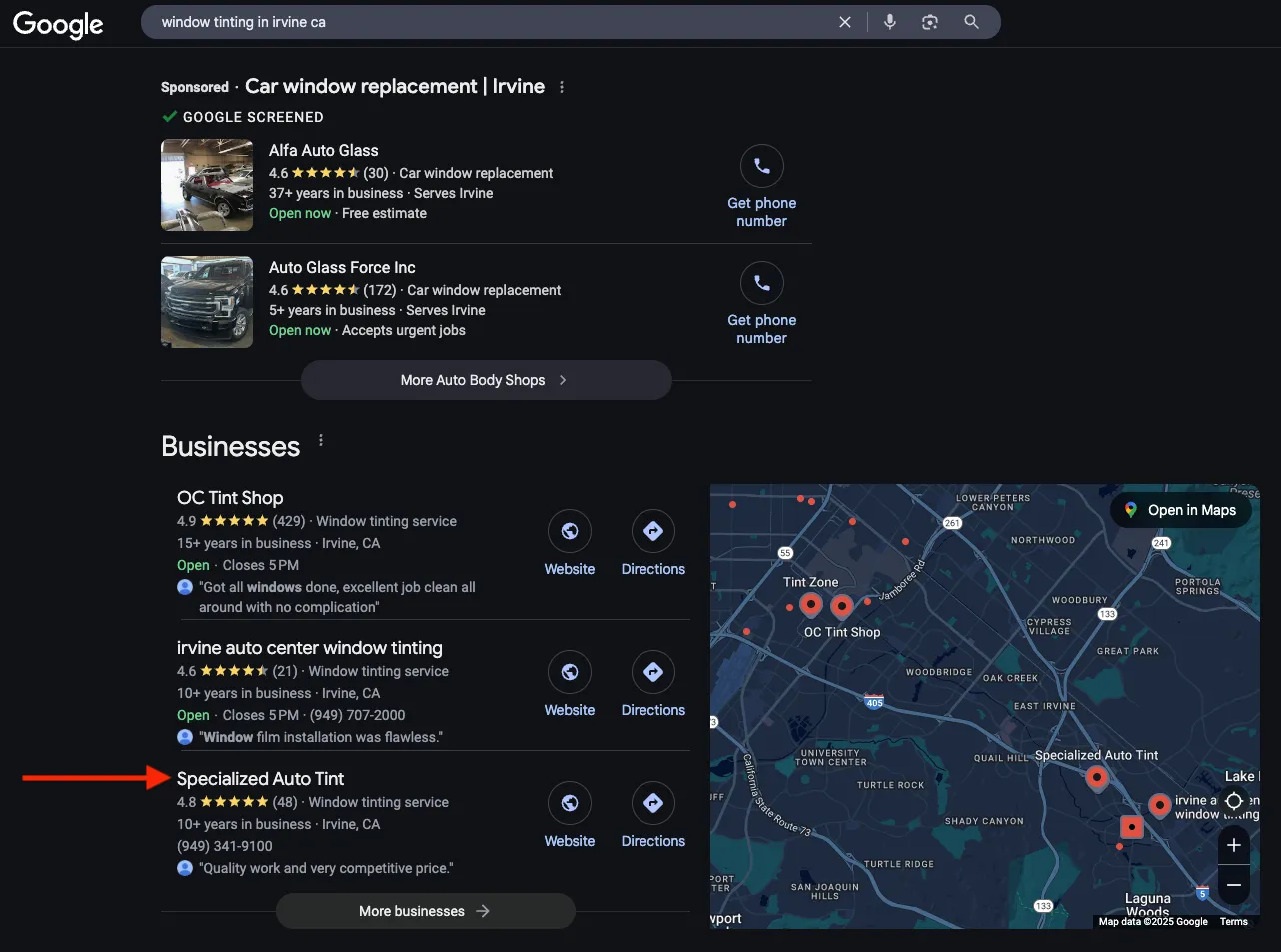Click the GOOGLE SCREENED badge
1281x952 pixels.
pyautogui.click(x=243, y=117)
